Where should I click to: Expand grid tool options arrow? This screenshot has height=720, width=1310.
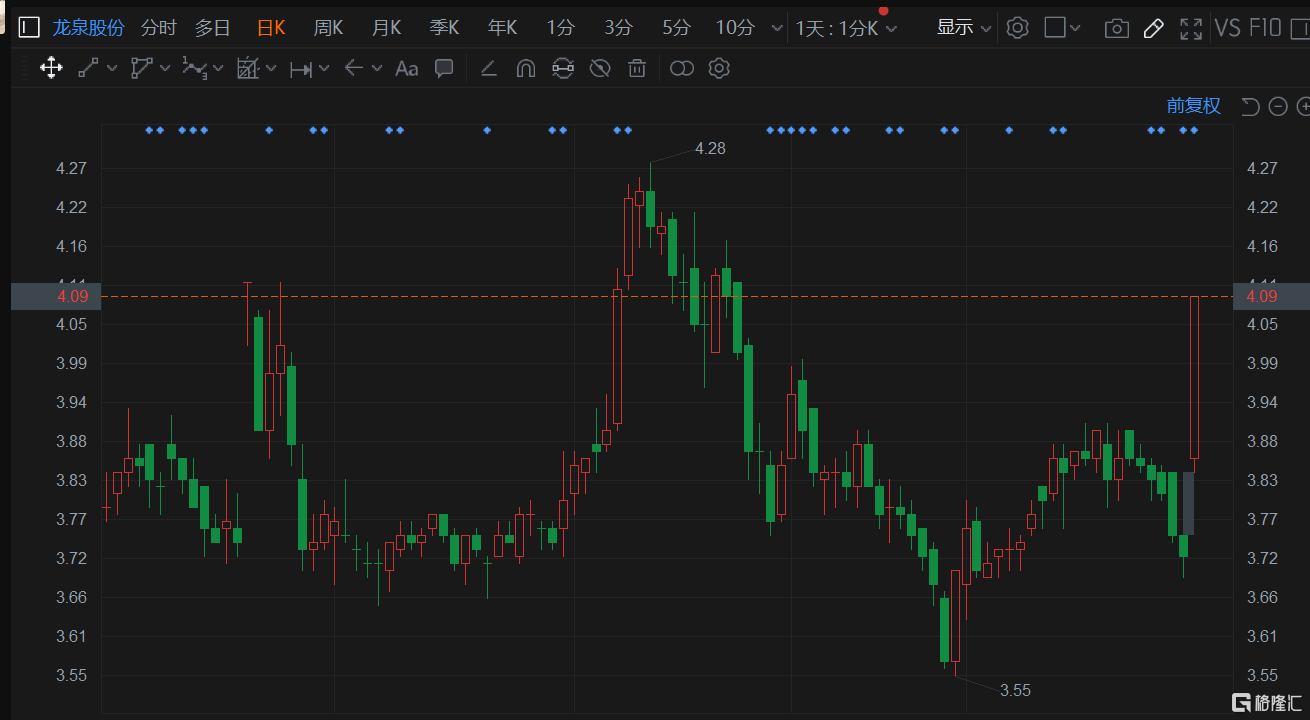pyautogui.click(x=271, y=68)
